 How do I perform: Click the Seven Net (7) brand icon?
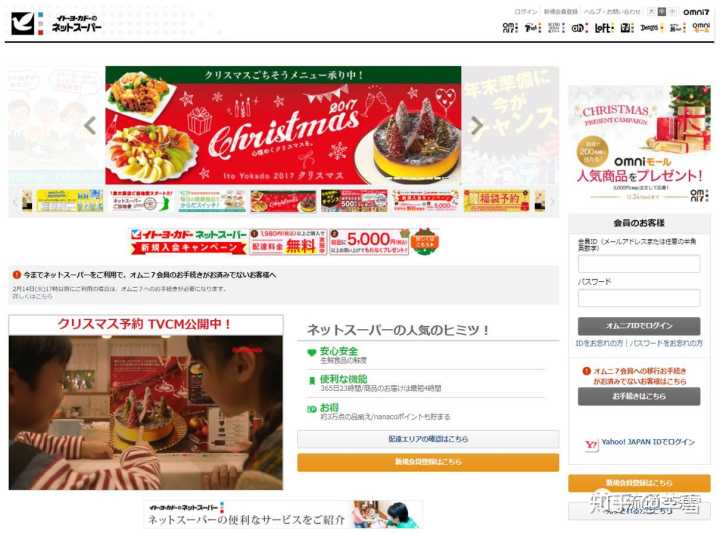[533, 28]
